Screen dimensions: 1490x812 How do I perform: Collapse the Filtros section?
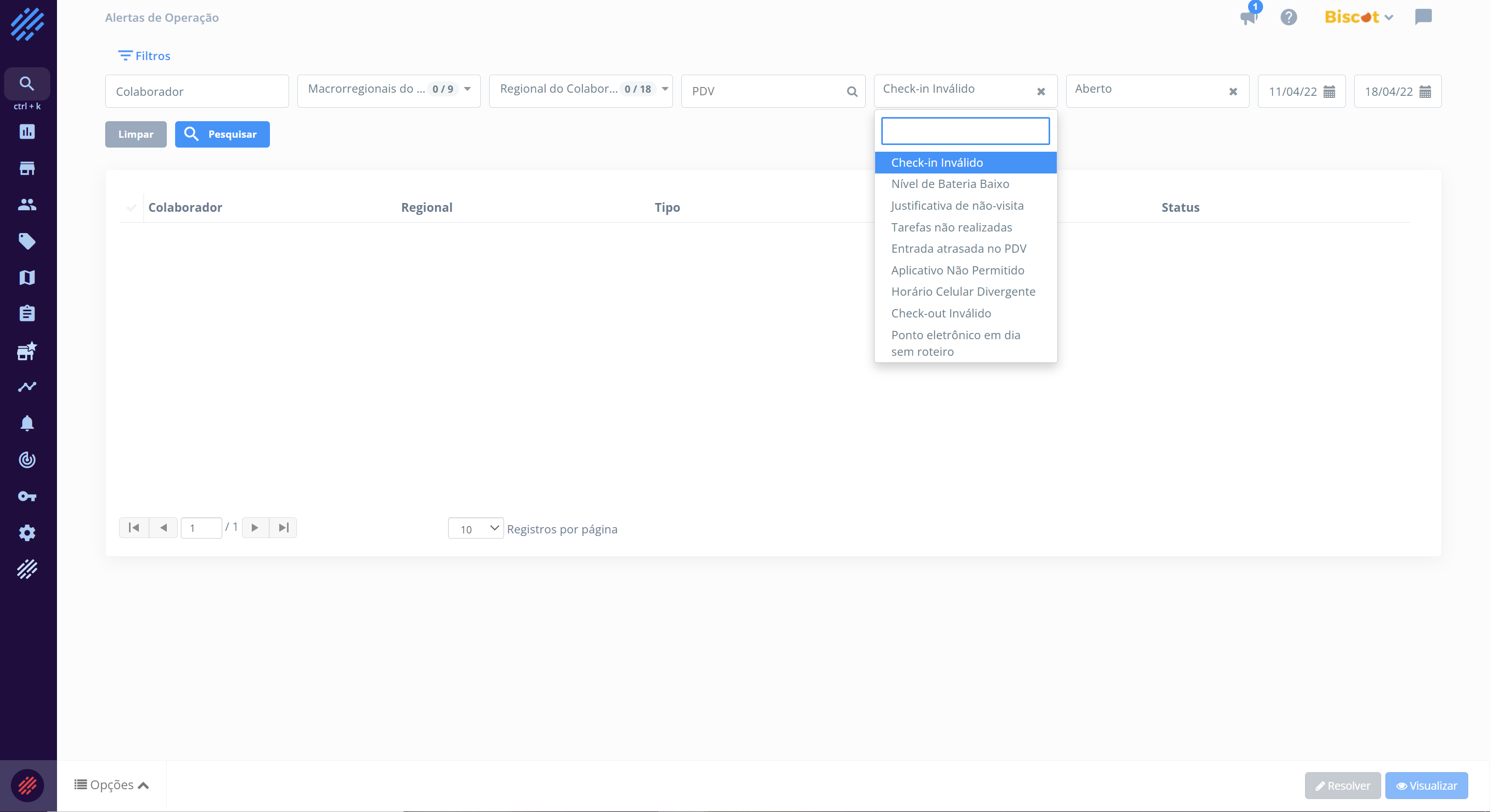pyautogui.click(x=144, y=55)
